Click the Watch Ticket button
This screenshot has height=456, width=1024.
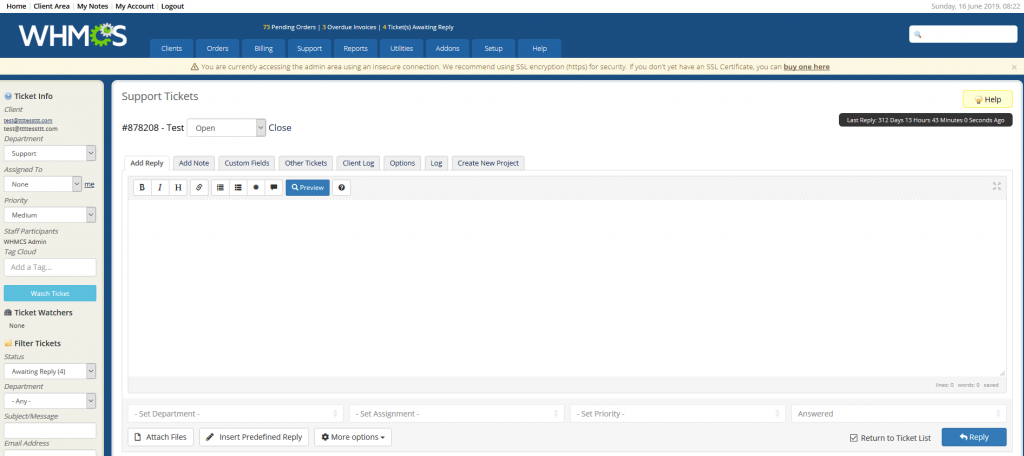click(x=50, y=293)
